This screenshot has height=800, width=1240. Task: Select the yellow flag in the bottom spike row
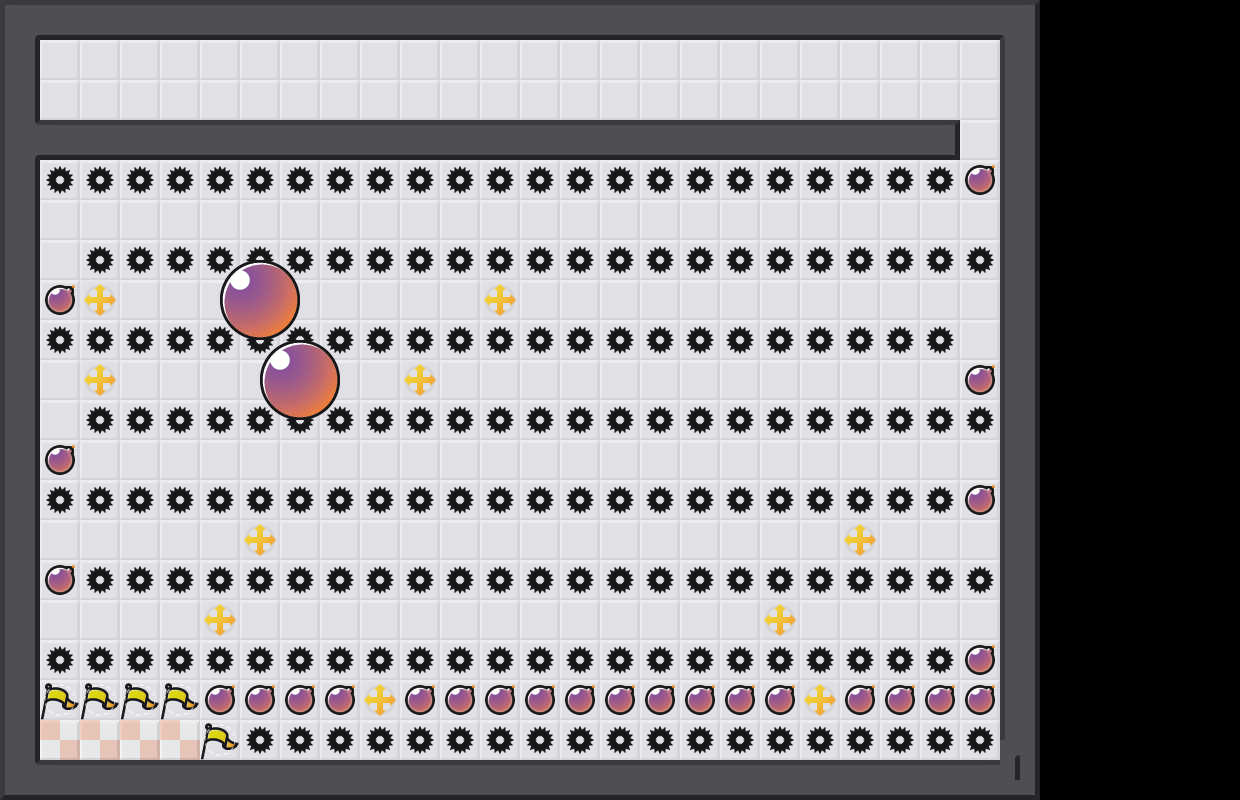[x=219, y=740]
